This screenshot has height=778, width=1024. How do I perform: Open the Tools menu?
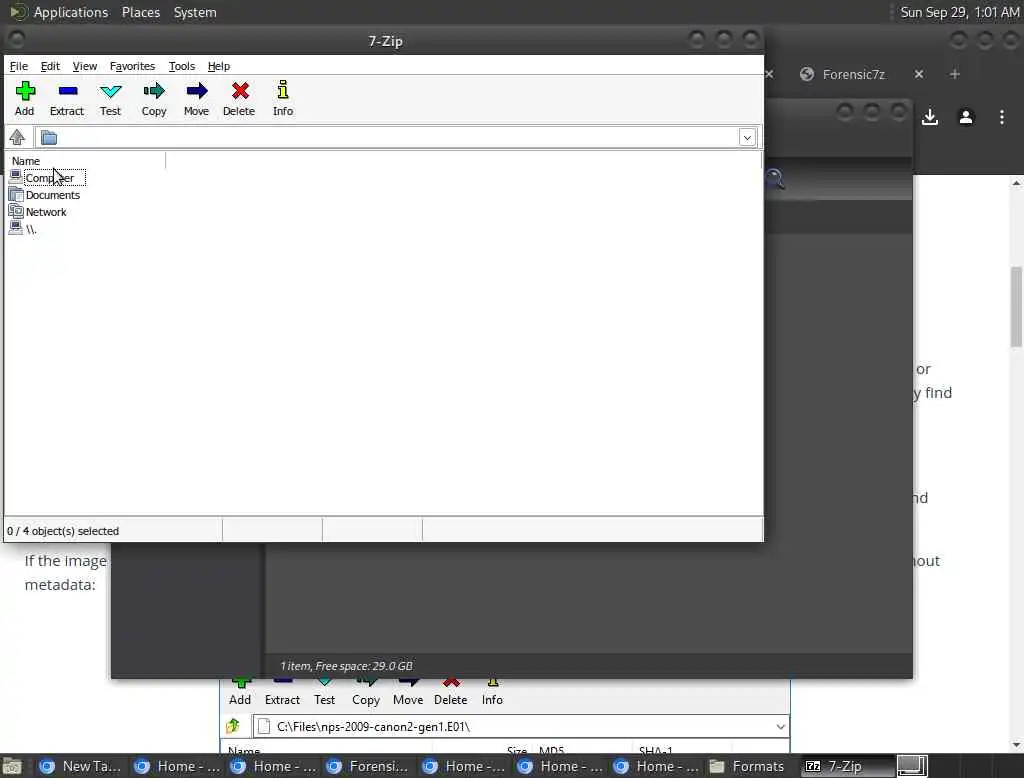pyautogui.click(x=182, y=66)
